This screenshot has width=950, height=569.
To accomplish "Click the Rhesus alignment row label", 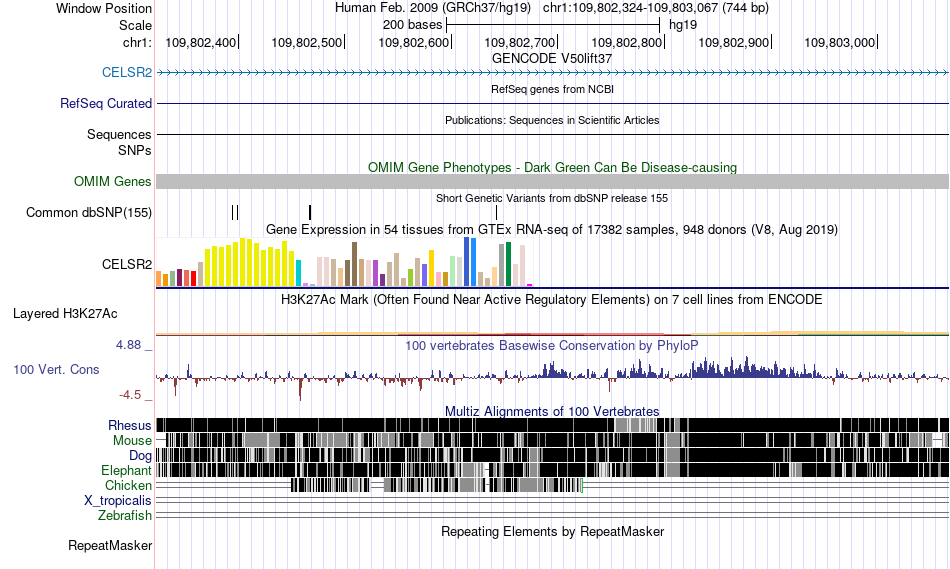I will (x=130, y=425).
